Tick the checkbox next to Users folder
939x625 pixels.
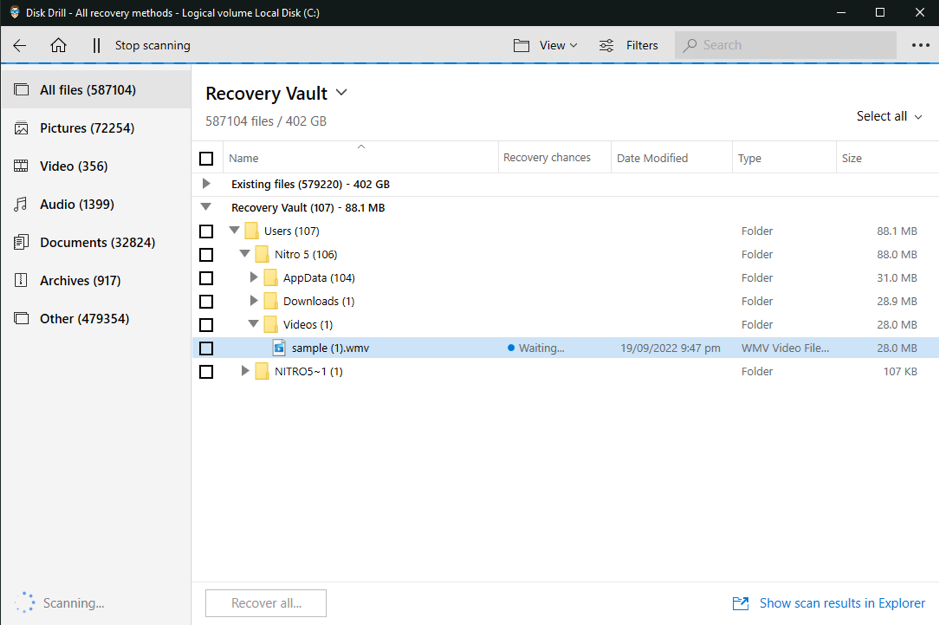coord(206,231)
